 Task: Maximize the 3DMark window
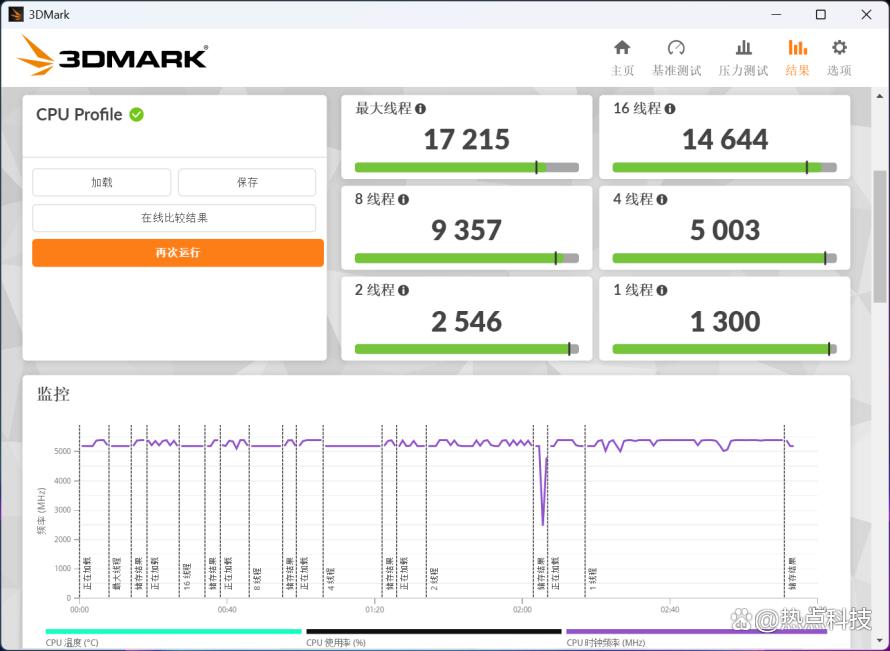[x=821, y=14]
